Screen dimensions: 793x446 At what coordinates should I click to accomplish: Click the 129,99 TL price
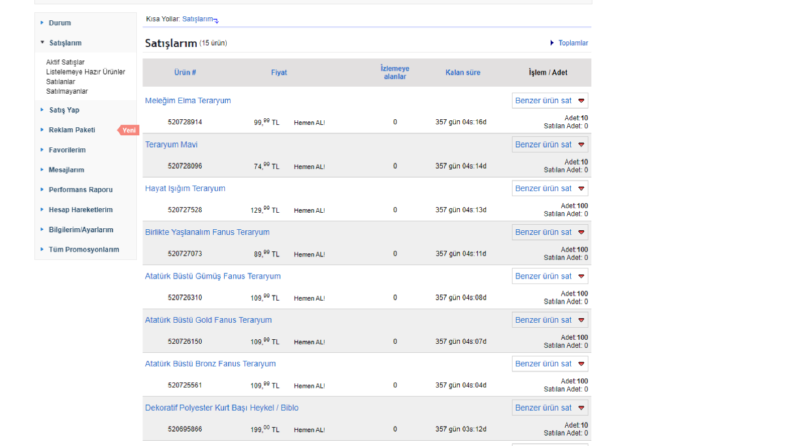tap(265, 210)
